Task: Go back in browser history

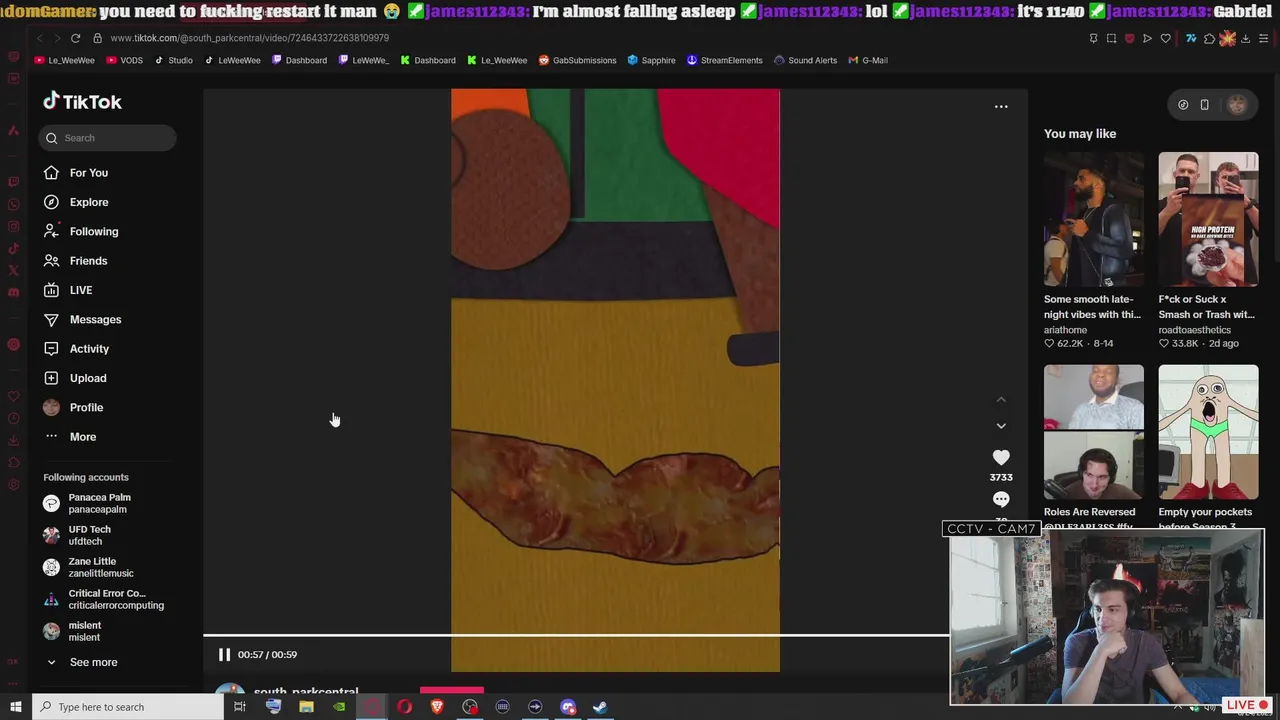Action: 40,38
